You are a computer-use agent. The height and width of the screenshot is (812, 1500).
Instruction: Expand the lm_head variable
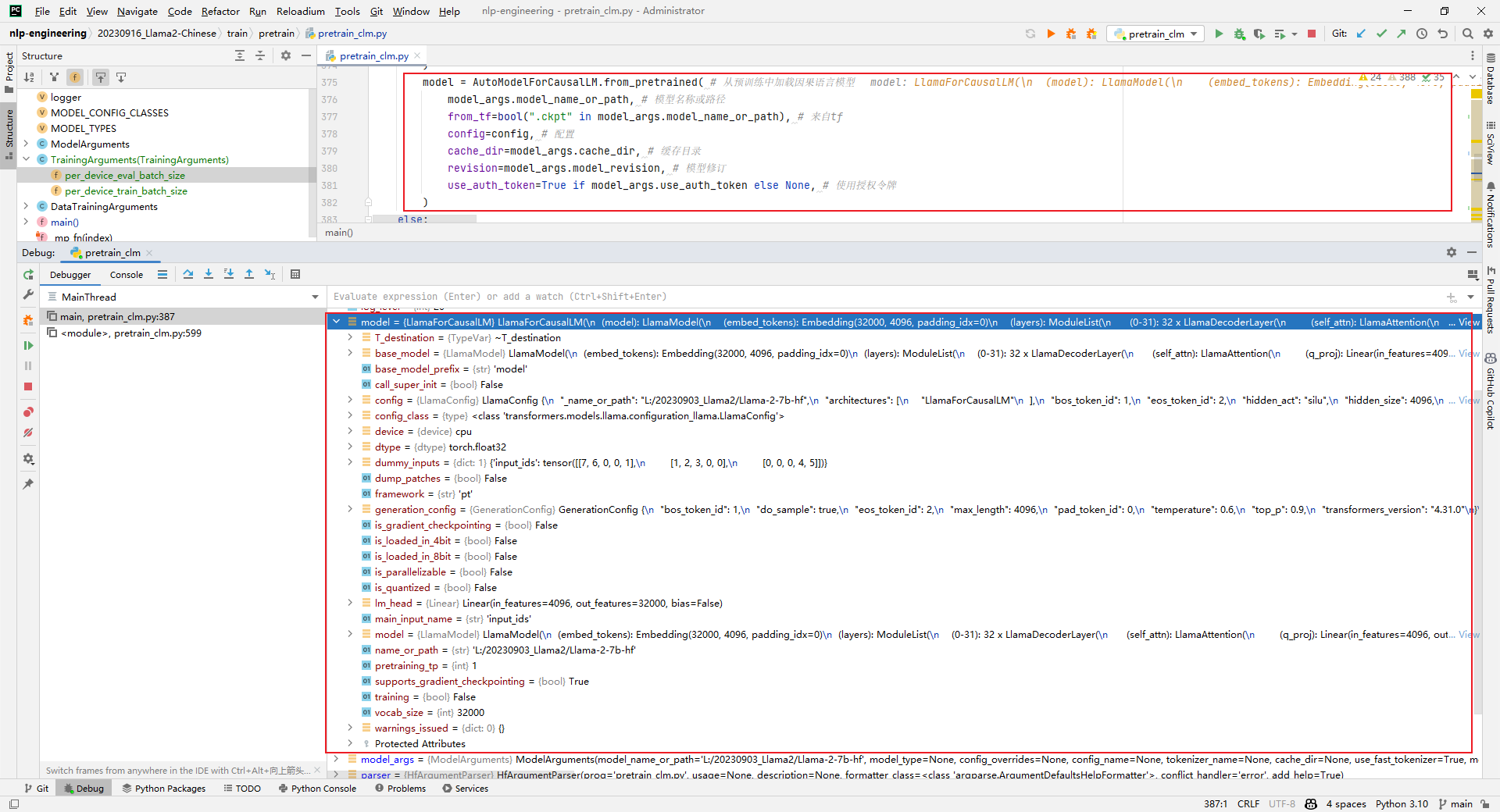point(350,603)
